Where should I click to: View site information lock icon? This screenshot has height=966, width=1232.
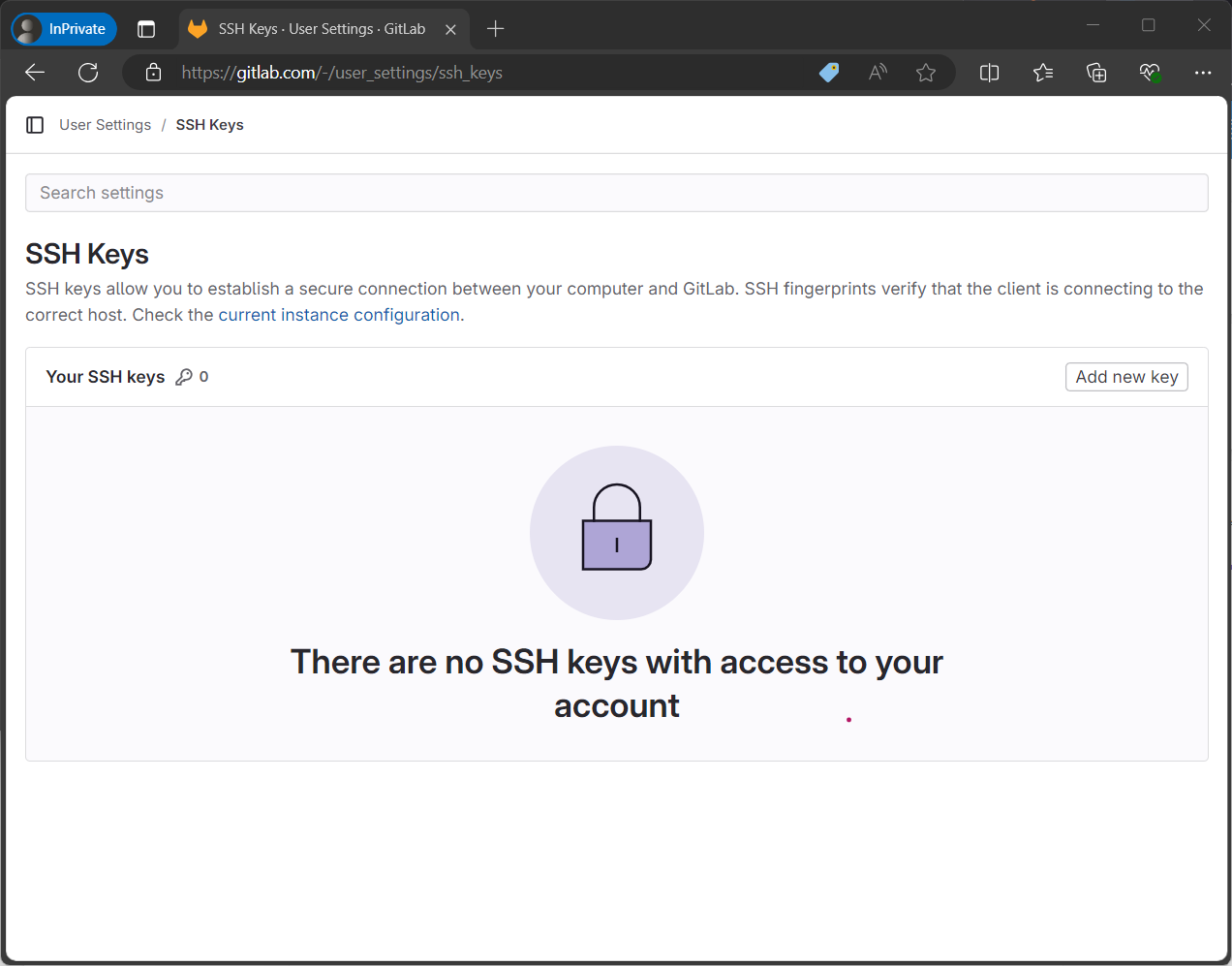[153, 73]
